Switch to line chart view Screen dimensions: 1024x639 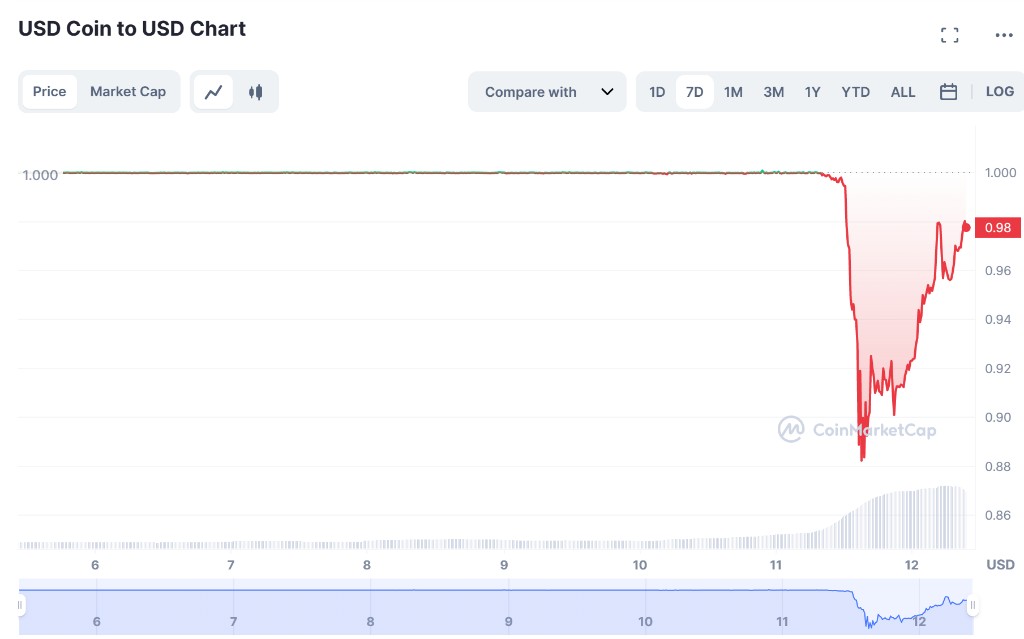213,92
